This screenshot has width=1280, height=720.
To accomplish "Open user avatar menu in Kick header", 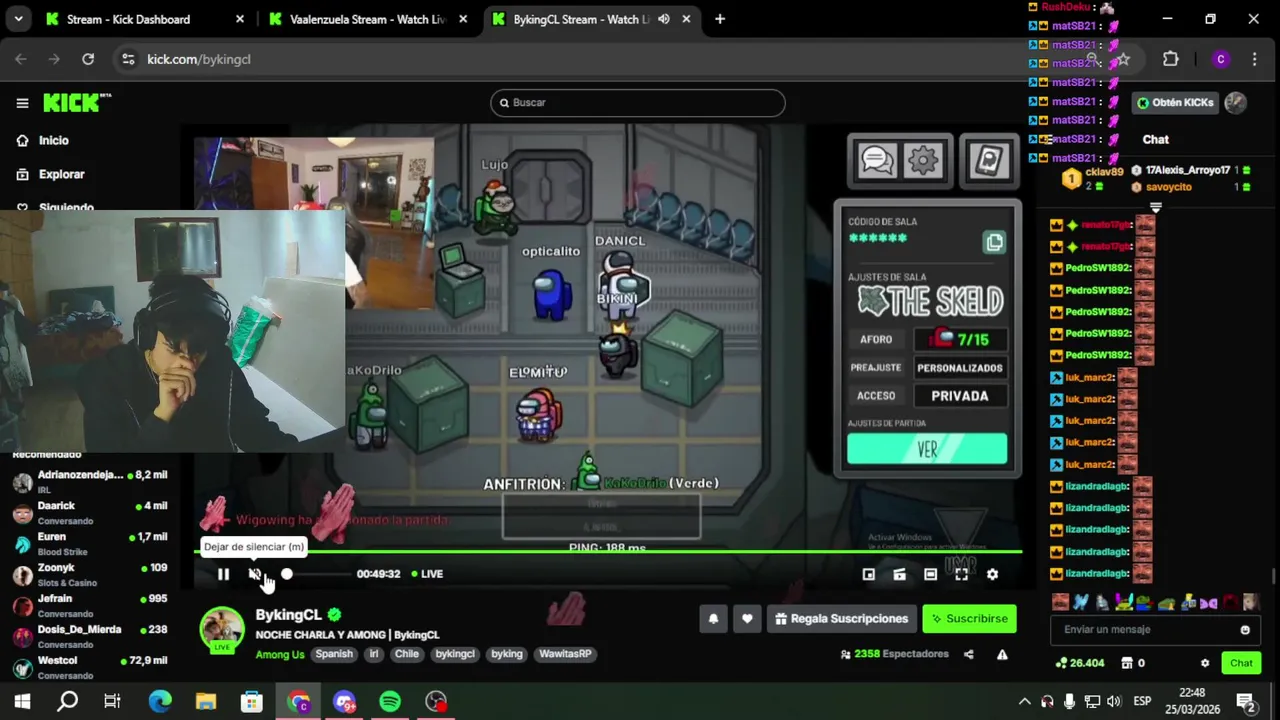I will pyautogui.click(x=1235, y=102).
